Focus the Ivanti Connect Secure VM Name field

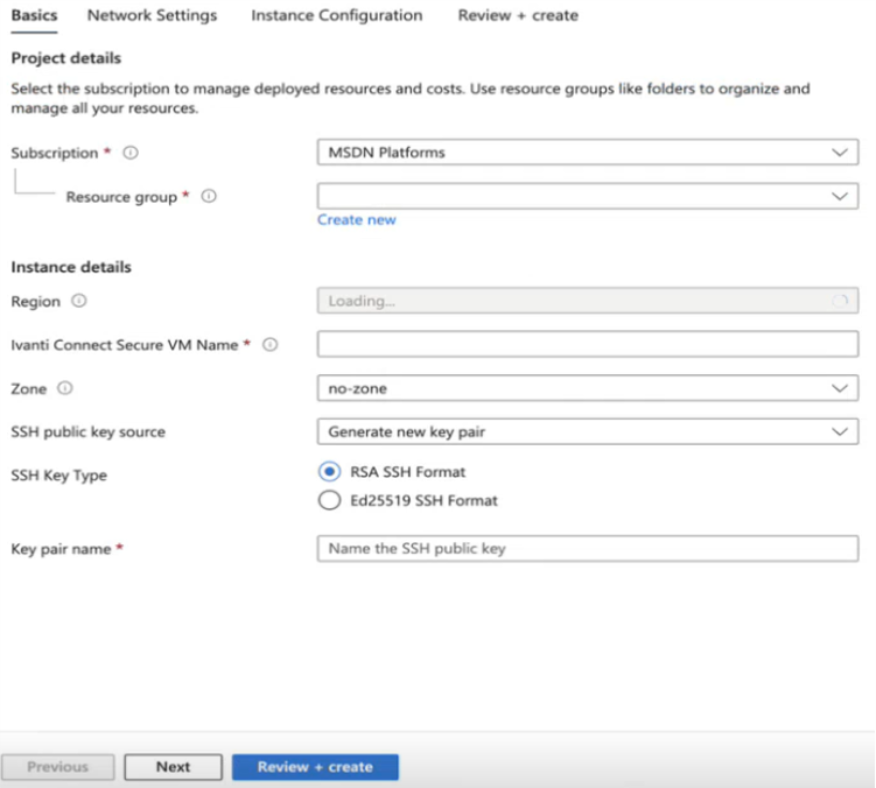(588, 344)
